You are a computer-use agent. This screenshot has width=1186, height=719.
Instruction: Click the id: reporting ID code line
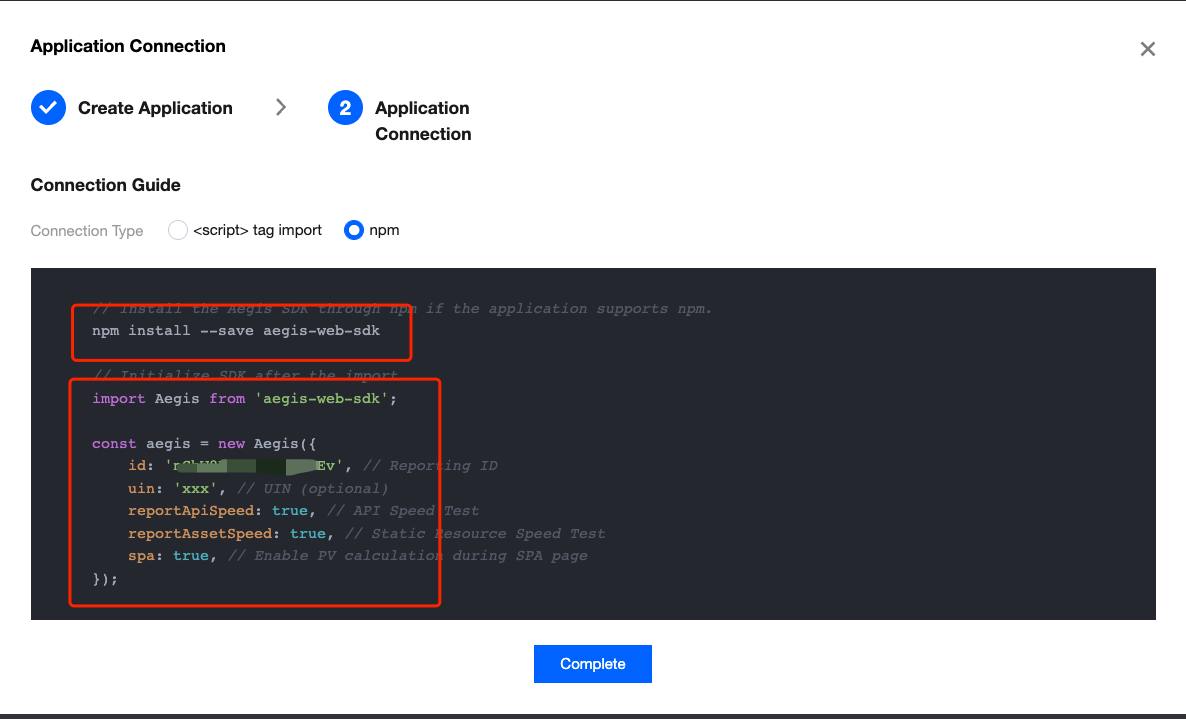pos(313,466)
